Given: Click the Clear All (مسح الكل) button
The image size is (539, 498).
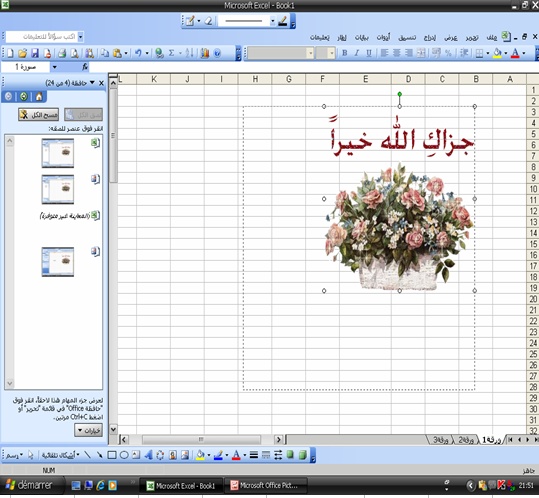Looking at the screenshot, I should (38, 115).
